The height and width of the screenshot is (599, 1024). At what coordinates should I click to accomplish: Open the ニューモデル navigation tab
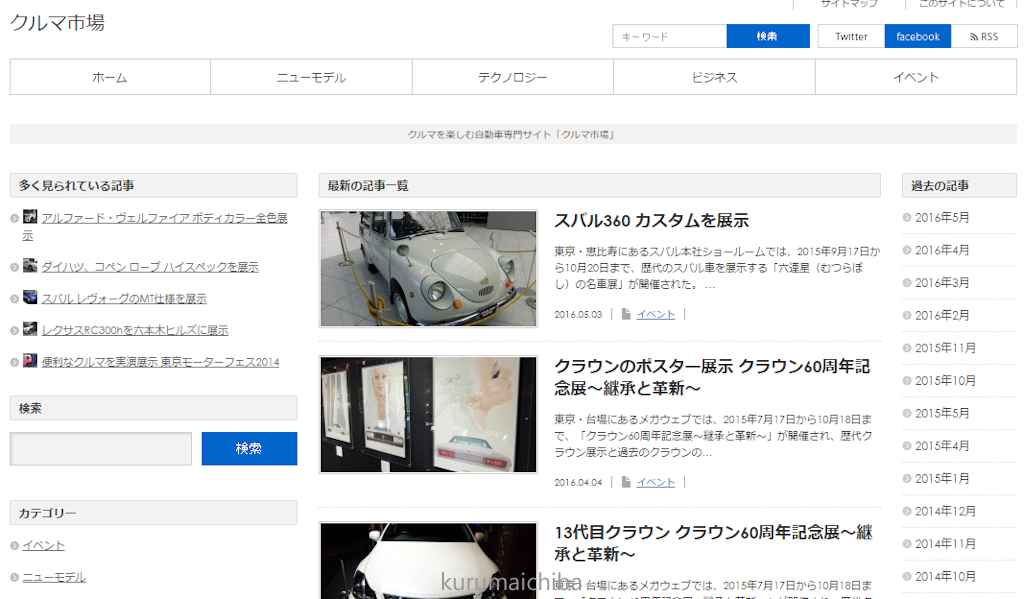click(x=311, y=77)
